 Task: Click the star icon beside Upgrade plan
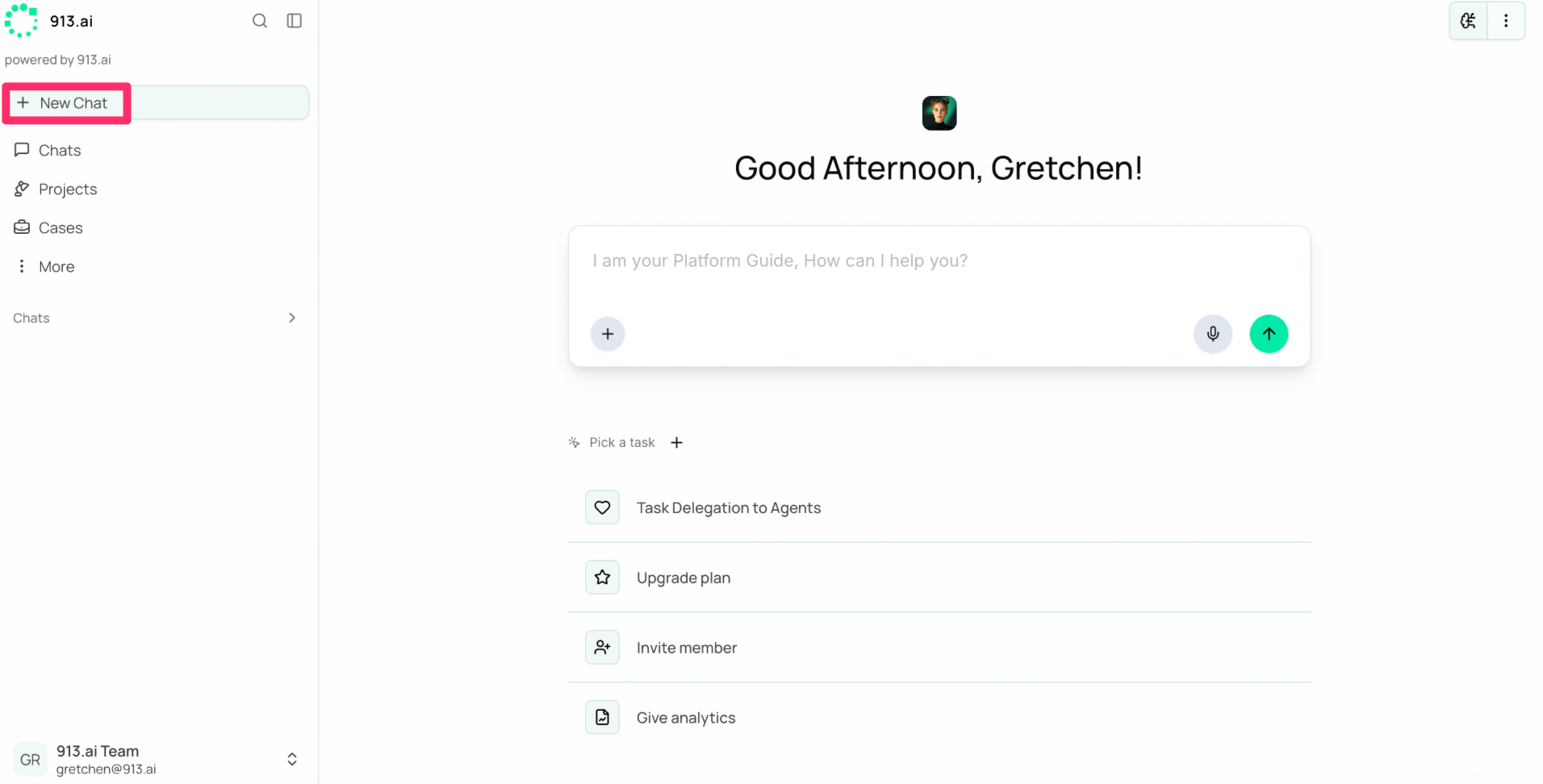[602, 578]
